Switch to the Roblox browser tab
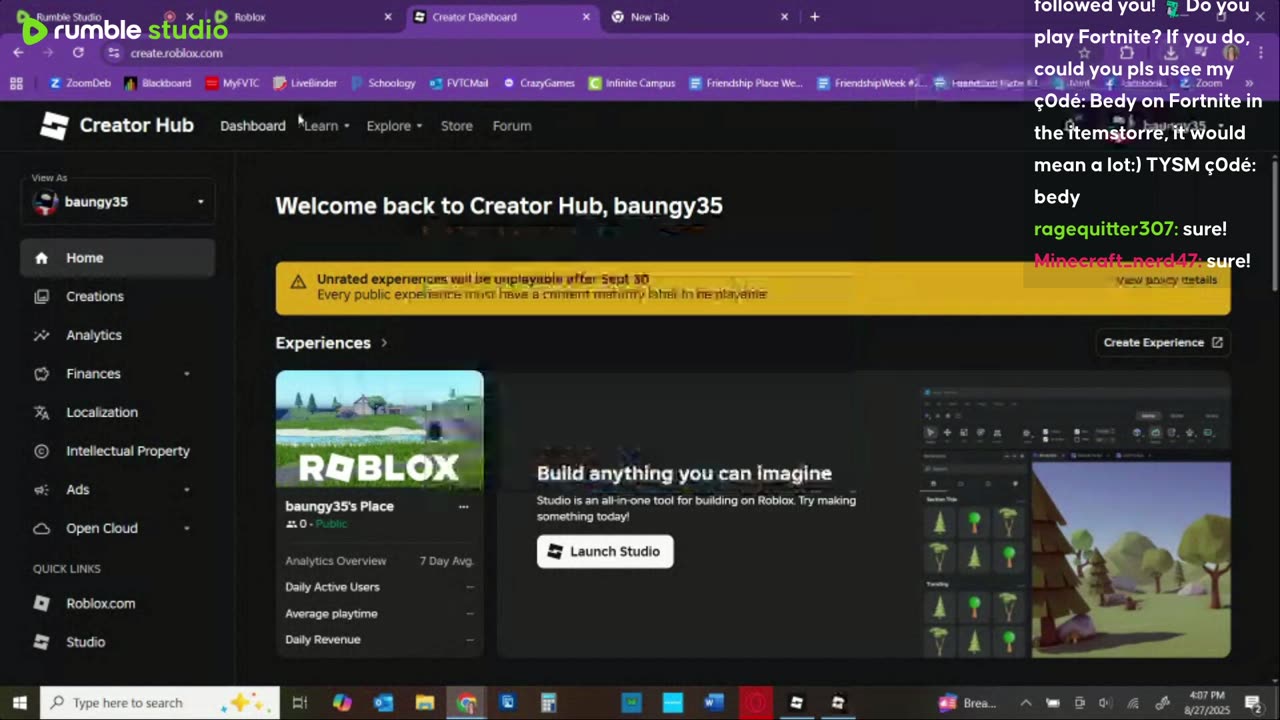The image size is (1280, 720). point(302,17)
